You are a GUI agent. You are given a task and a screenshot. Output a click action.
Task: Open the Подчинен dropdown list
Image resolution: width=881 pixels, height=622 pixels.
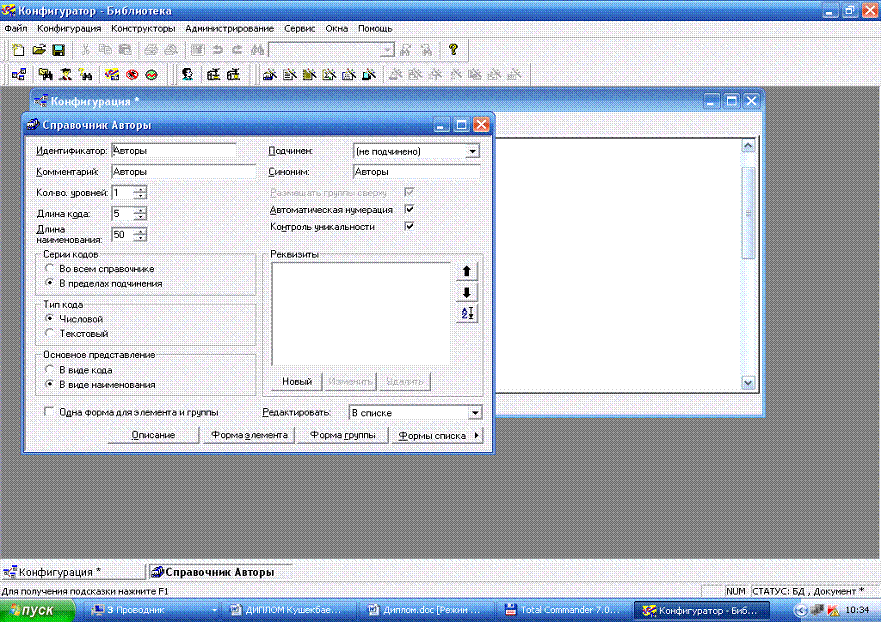click(x=473, y=151)
